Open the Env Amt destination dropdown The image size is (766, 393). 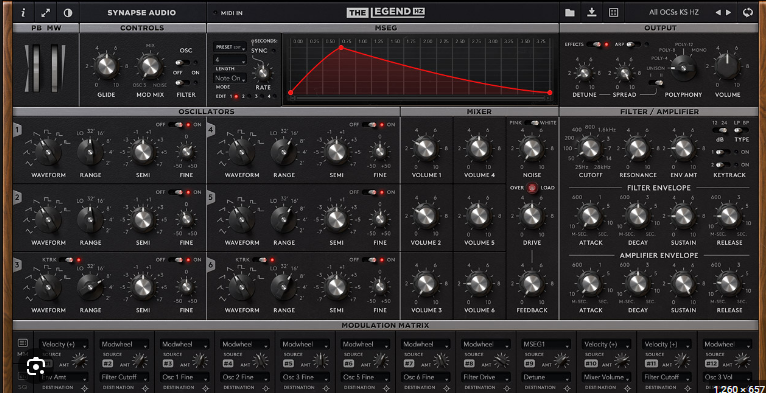click(x=64, y=377)
